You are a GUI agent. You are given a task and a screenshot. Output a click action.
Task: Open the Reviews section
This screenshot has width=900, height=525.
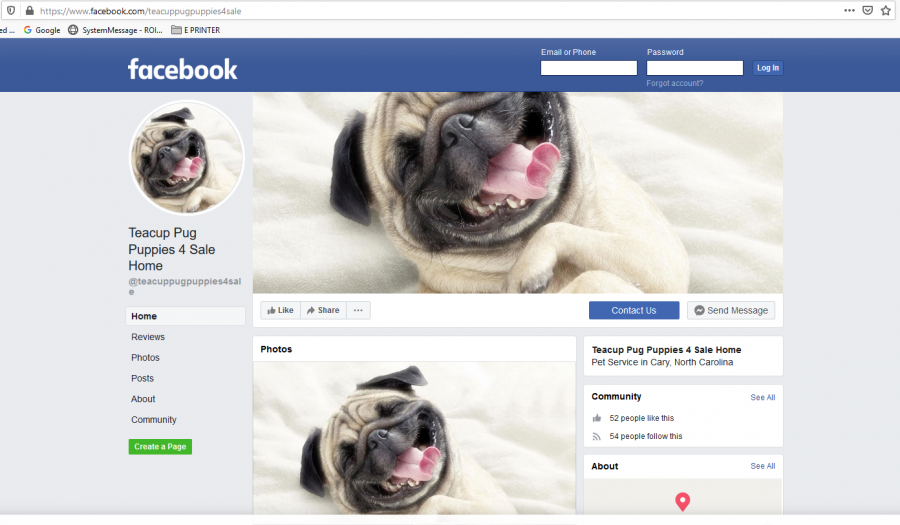tap(148, 337)
